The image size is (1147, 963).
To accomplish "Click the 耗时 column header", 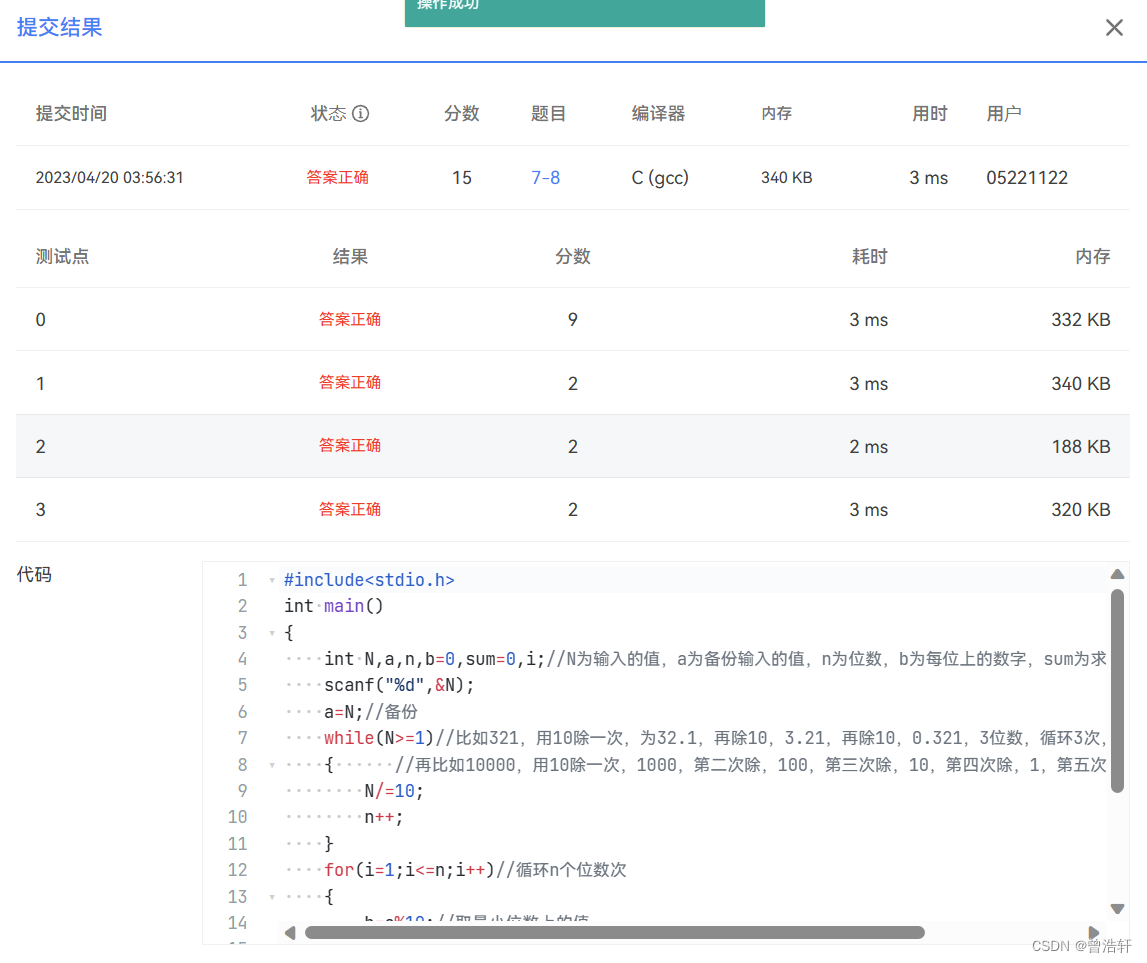I will point(869,257).
